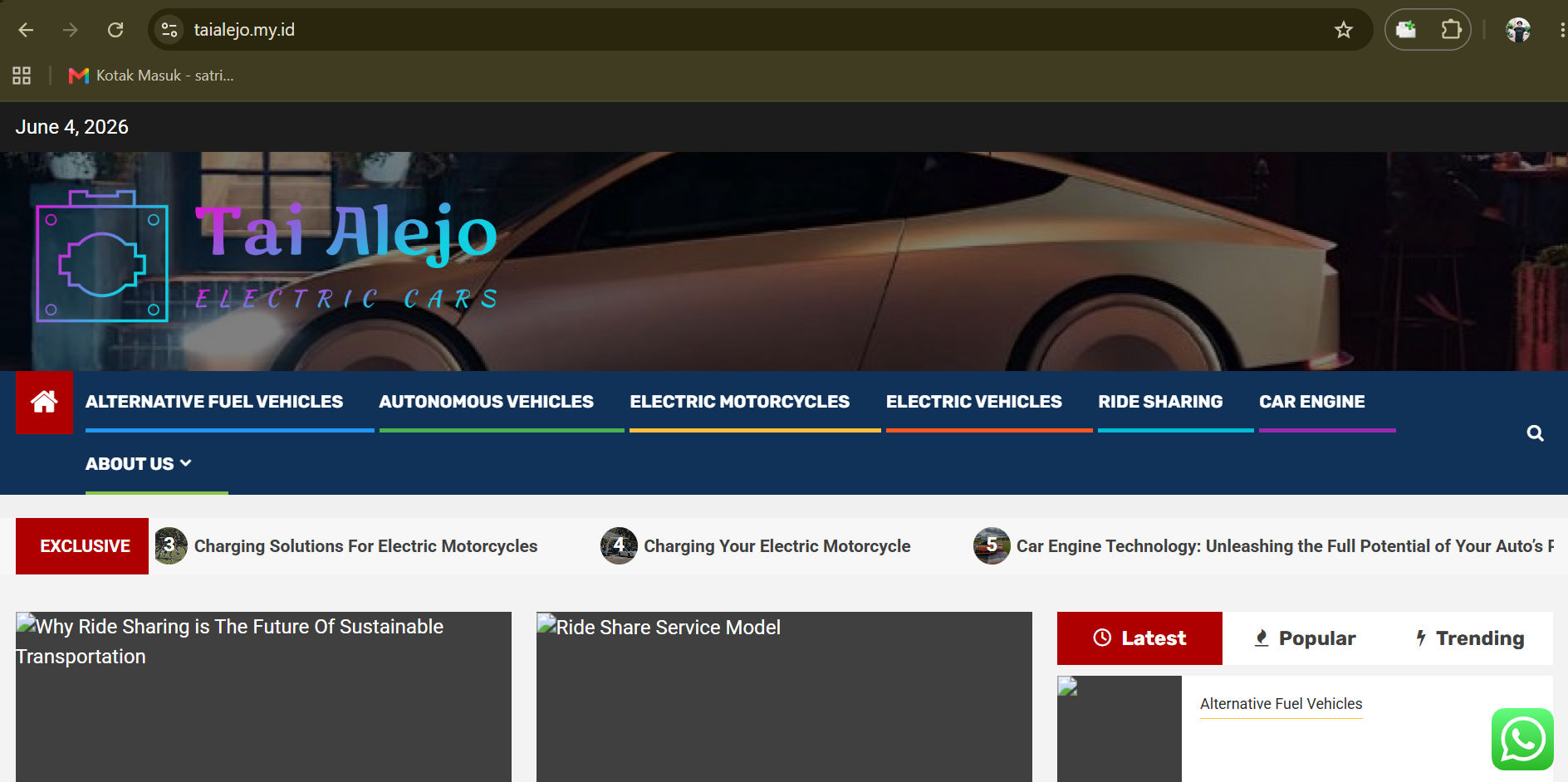Open Ride Sharing menu item
The height and width of the screenshot is (782, 1568).
pos(1160,402)
